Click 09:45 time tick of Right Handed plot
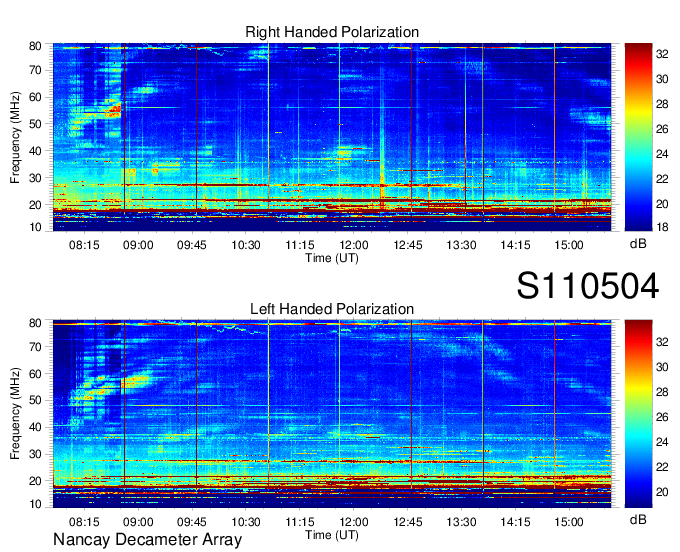 pyautogui.click(x=192, y=245)
